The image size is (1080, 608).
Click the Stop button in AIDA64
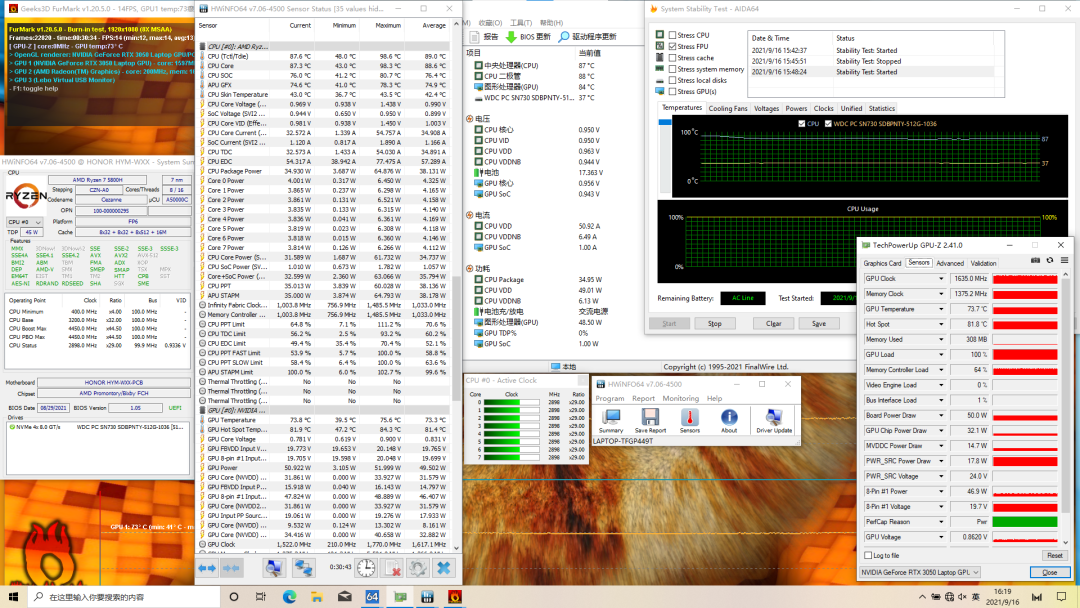click(x=714, y=323)
